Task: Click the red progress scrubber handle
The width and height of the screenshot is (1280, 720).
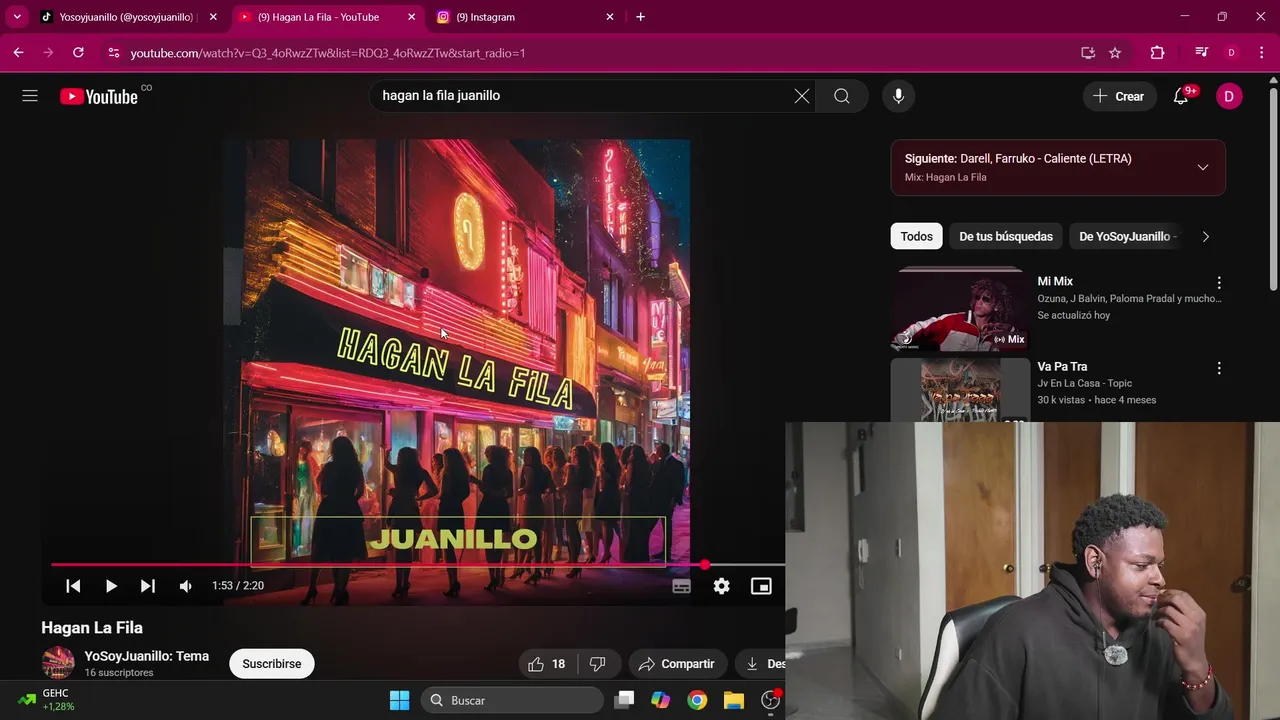Action: (704, 565)
